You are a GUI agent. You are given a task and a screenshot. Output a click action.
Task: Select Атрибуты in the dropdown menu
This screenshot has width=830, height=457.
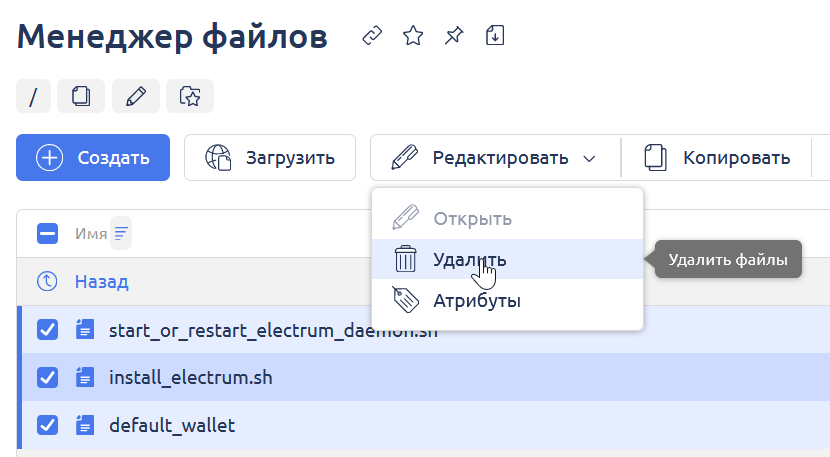(476, 300)
